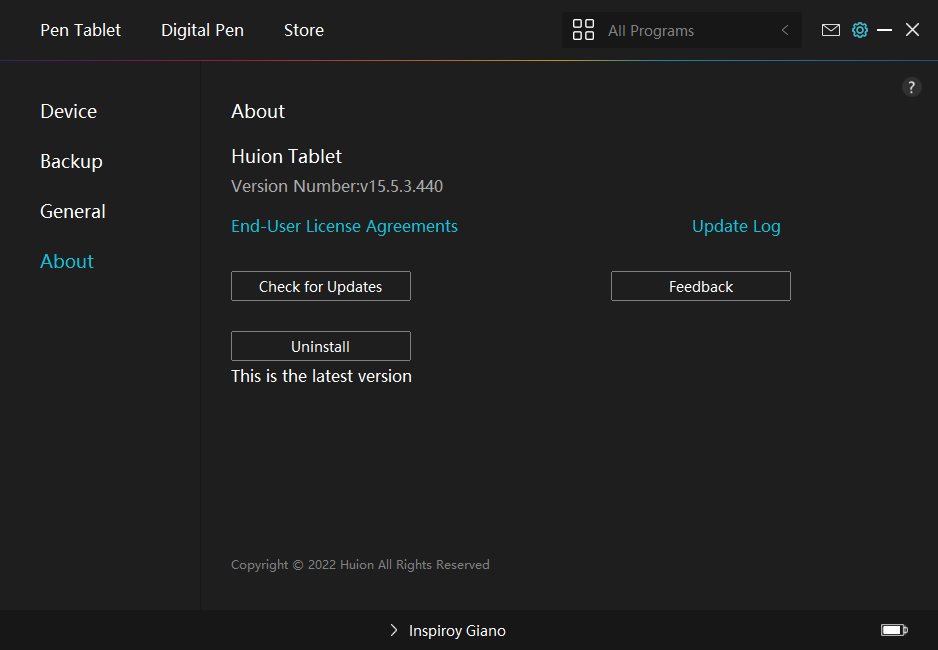
Task: Click the settings gear icon
Action: click(859, 30)
